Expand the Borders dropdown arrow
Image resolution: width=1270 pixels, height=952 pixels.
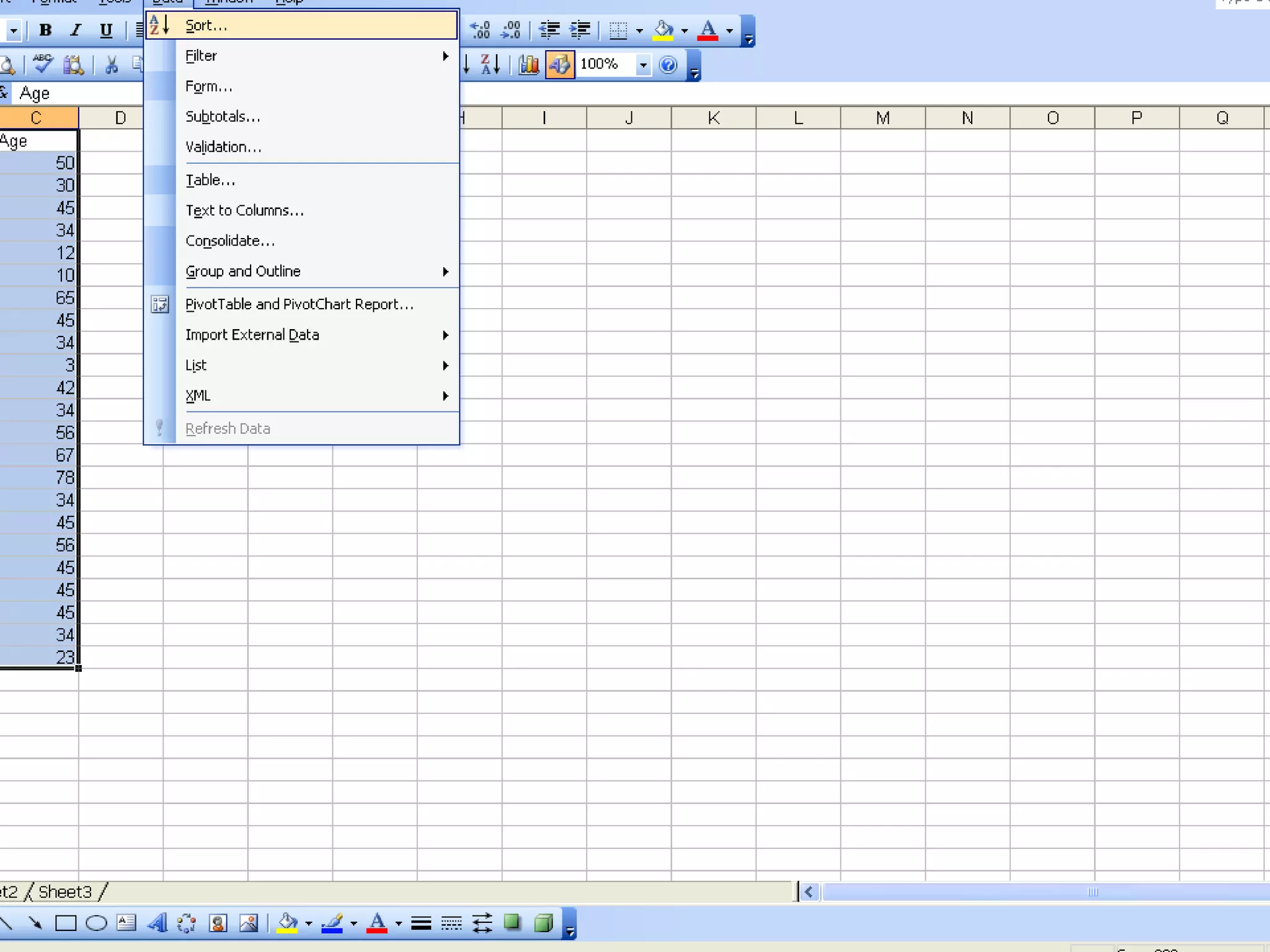[639, 30]
